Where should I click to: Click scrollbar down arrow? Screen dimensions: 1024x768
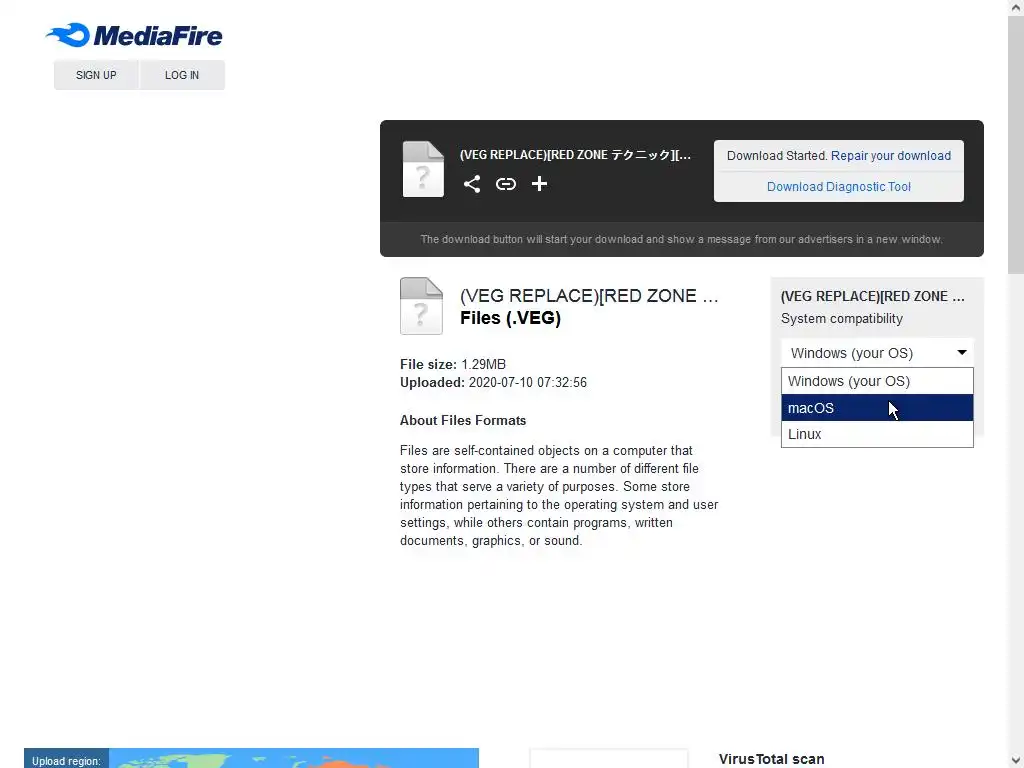point(1016,760)
